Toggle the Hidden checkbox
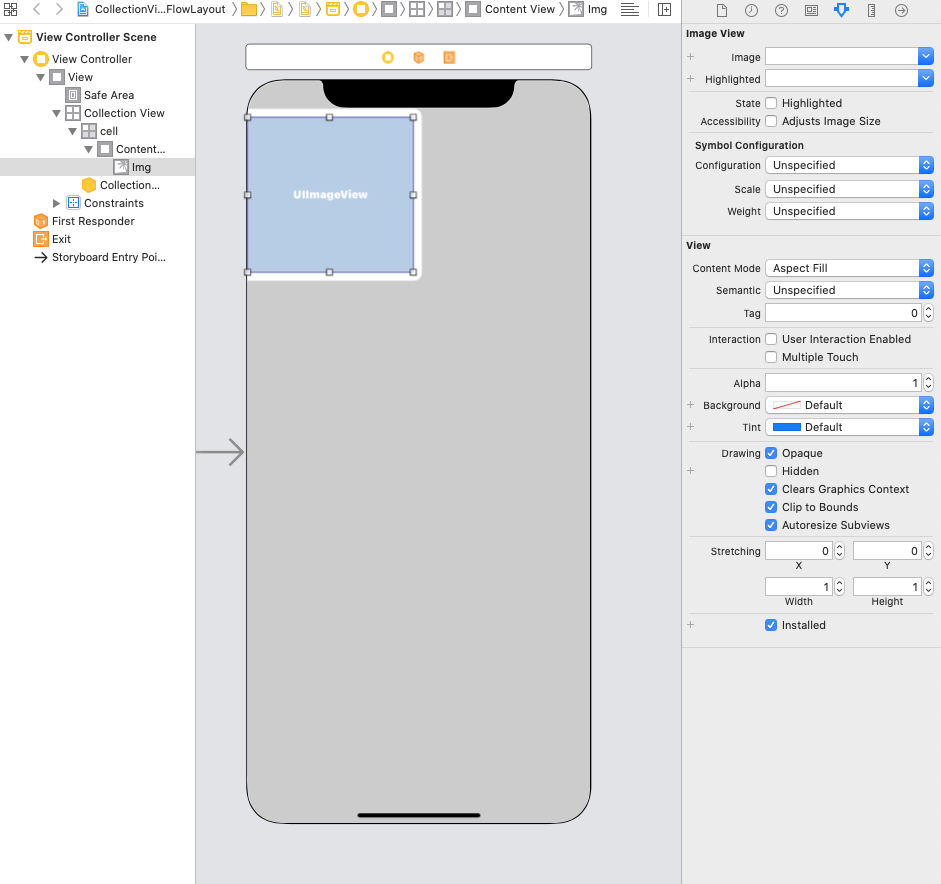The width and height of the screenshot is (941, 884). coord(771,471)
